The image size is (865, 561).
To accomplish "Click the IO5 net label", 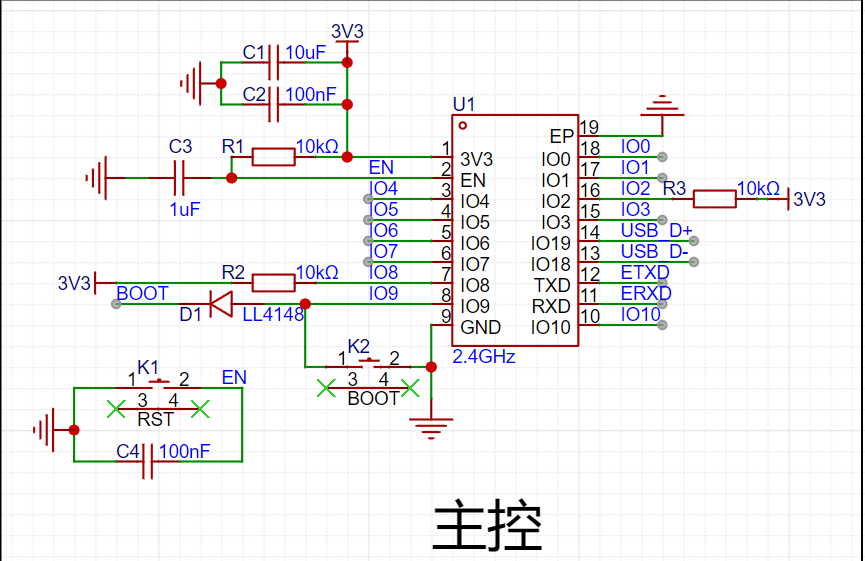I will [x=383, y=209].
